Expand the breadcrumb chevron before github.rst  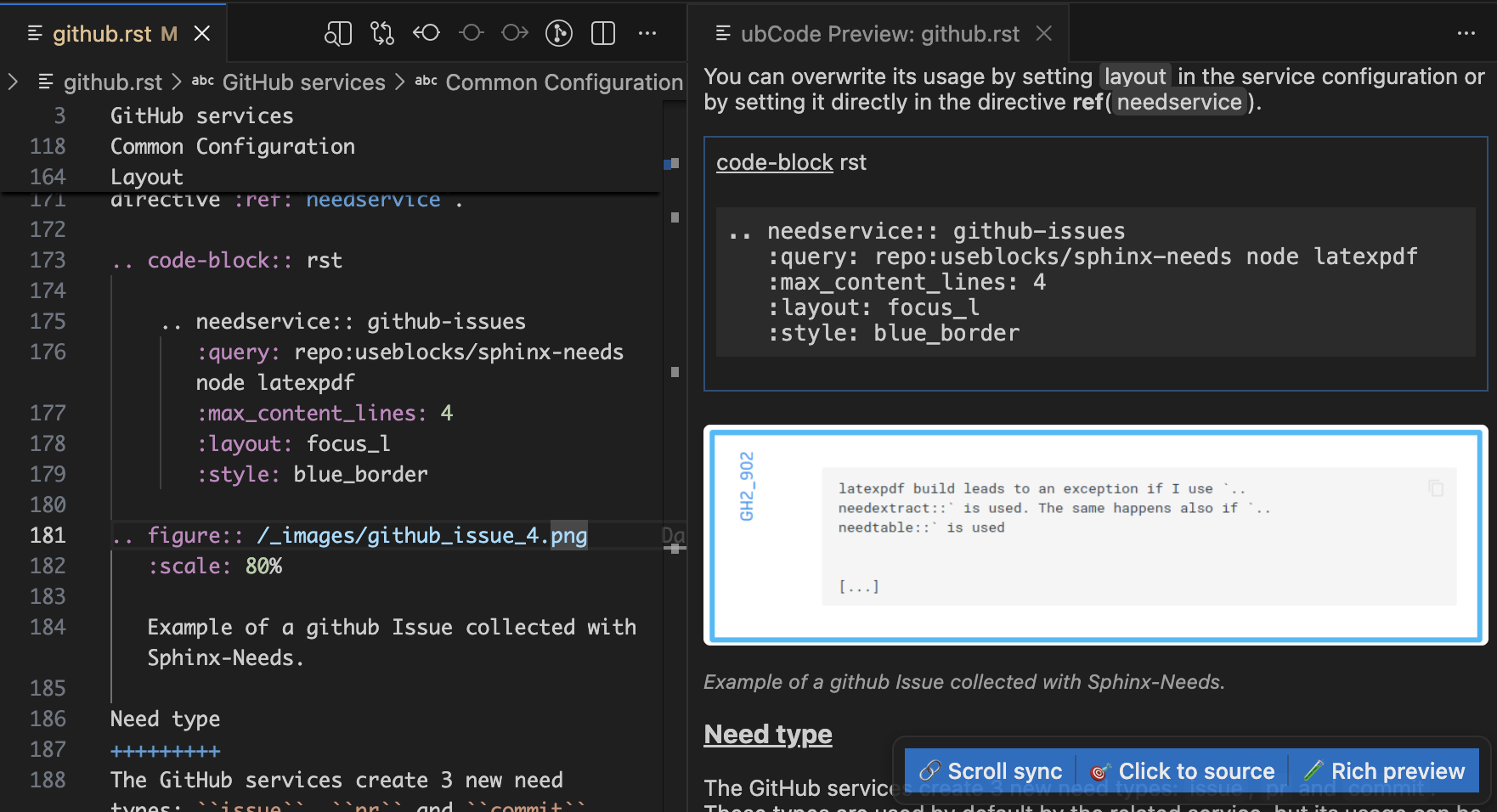tap(13, 82)
